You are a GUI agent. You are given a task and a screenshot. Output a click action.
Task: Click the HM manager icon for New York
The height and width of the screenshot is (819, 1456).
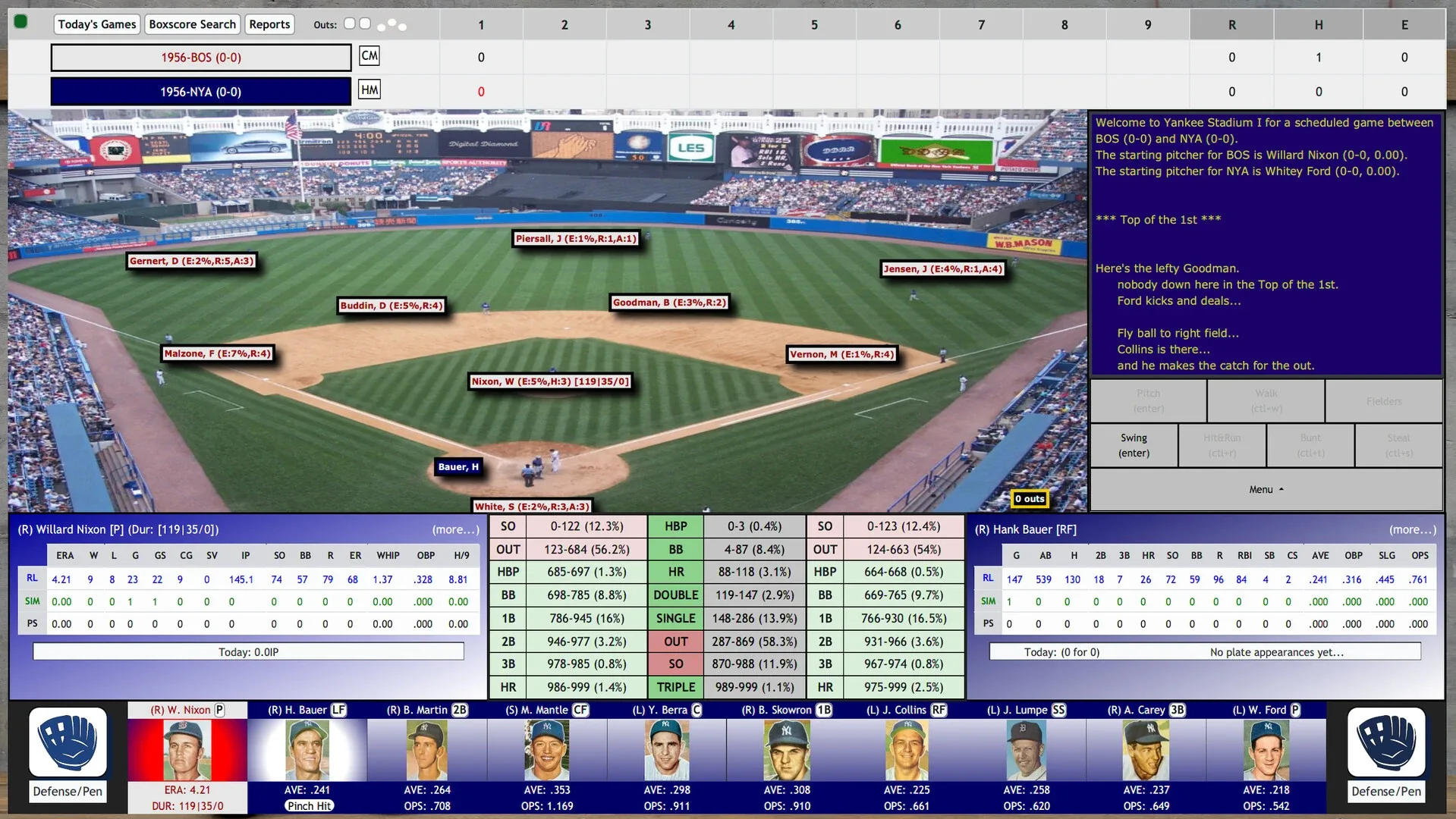370,90
